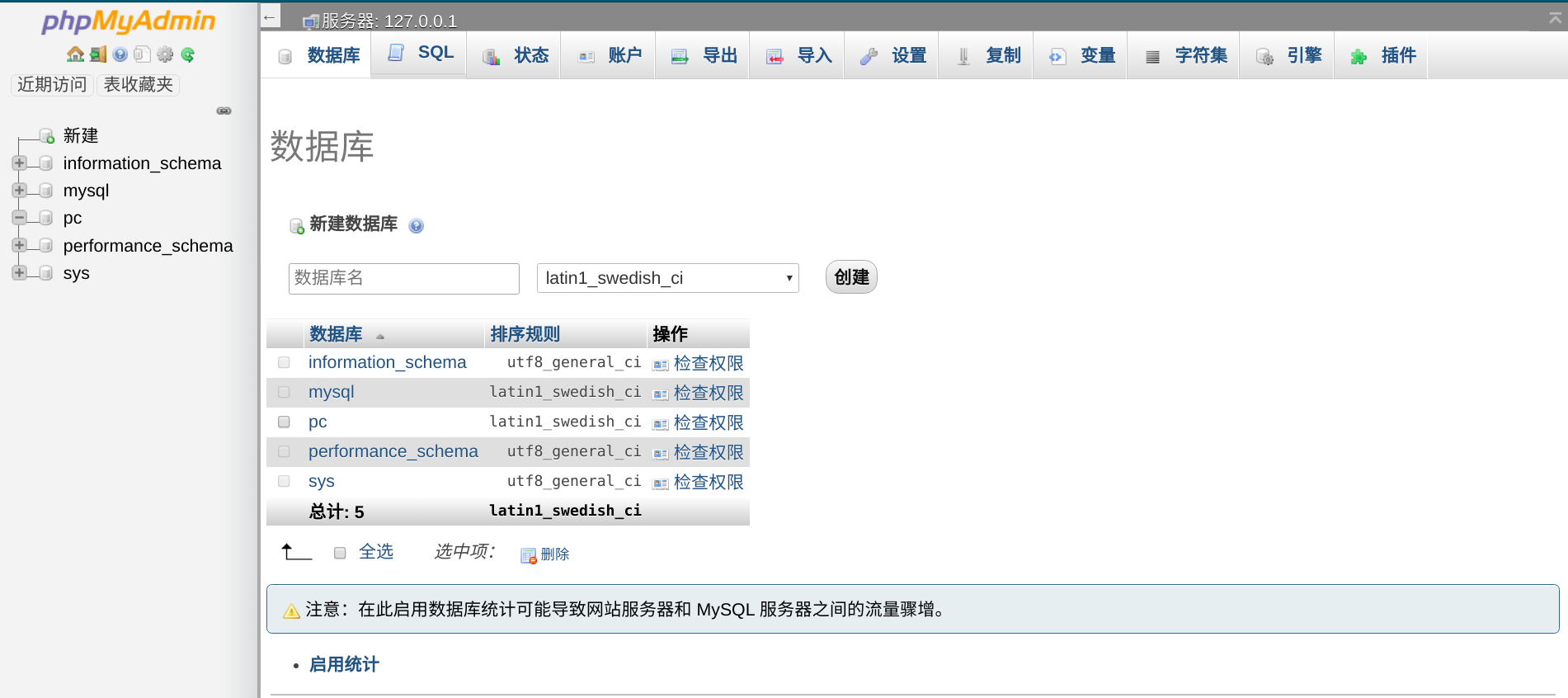Expand mysql node in navigation tree
Viewport: 1568px width, 698px height.
[20, 191]
